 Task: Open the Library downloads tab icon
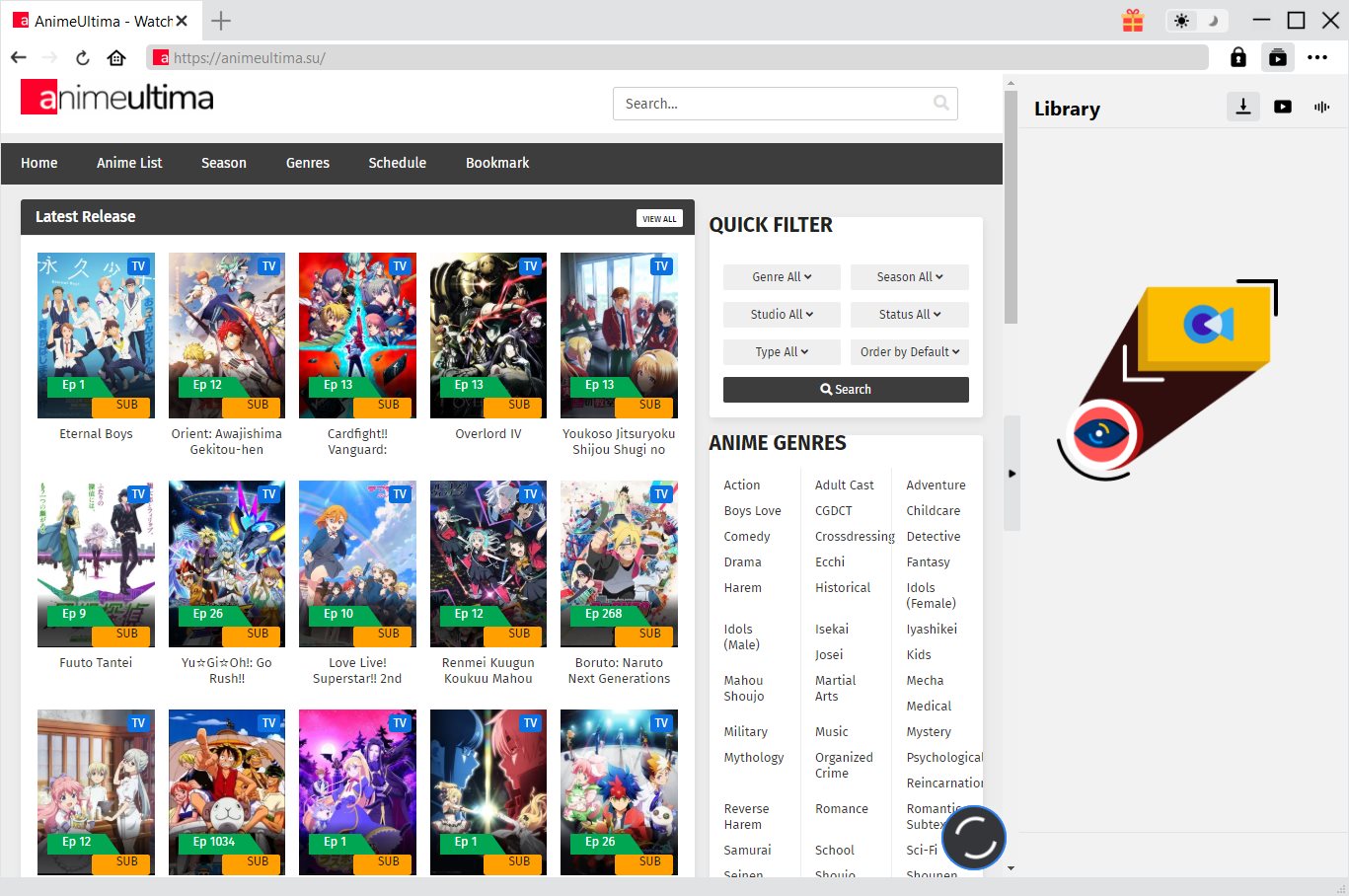(x=1243, y=107)
